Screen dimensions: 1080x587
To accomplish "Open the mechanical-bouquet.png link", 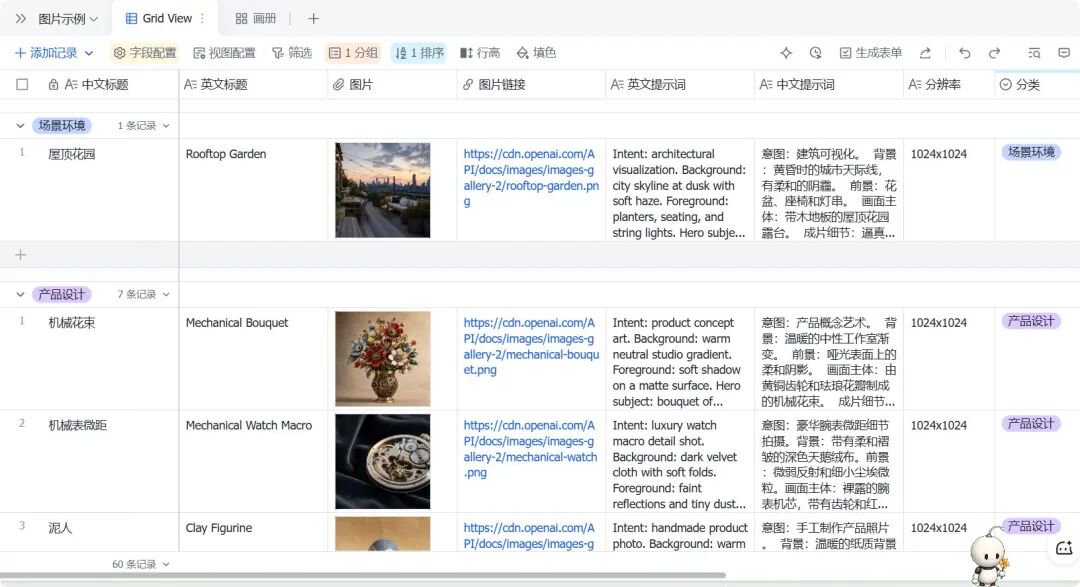I will pos(531,346).
